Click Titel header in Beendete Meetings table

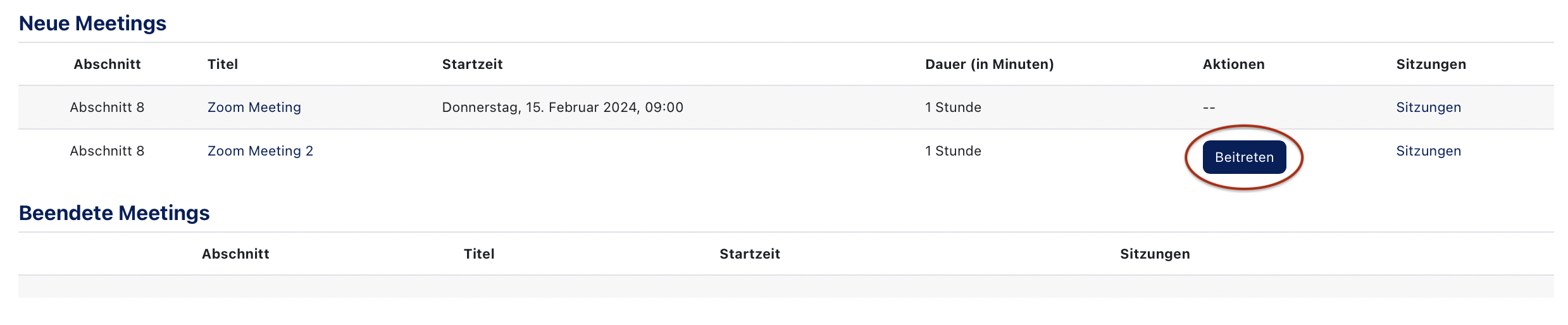479,254
